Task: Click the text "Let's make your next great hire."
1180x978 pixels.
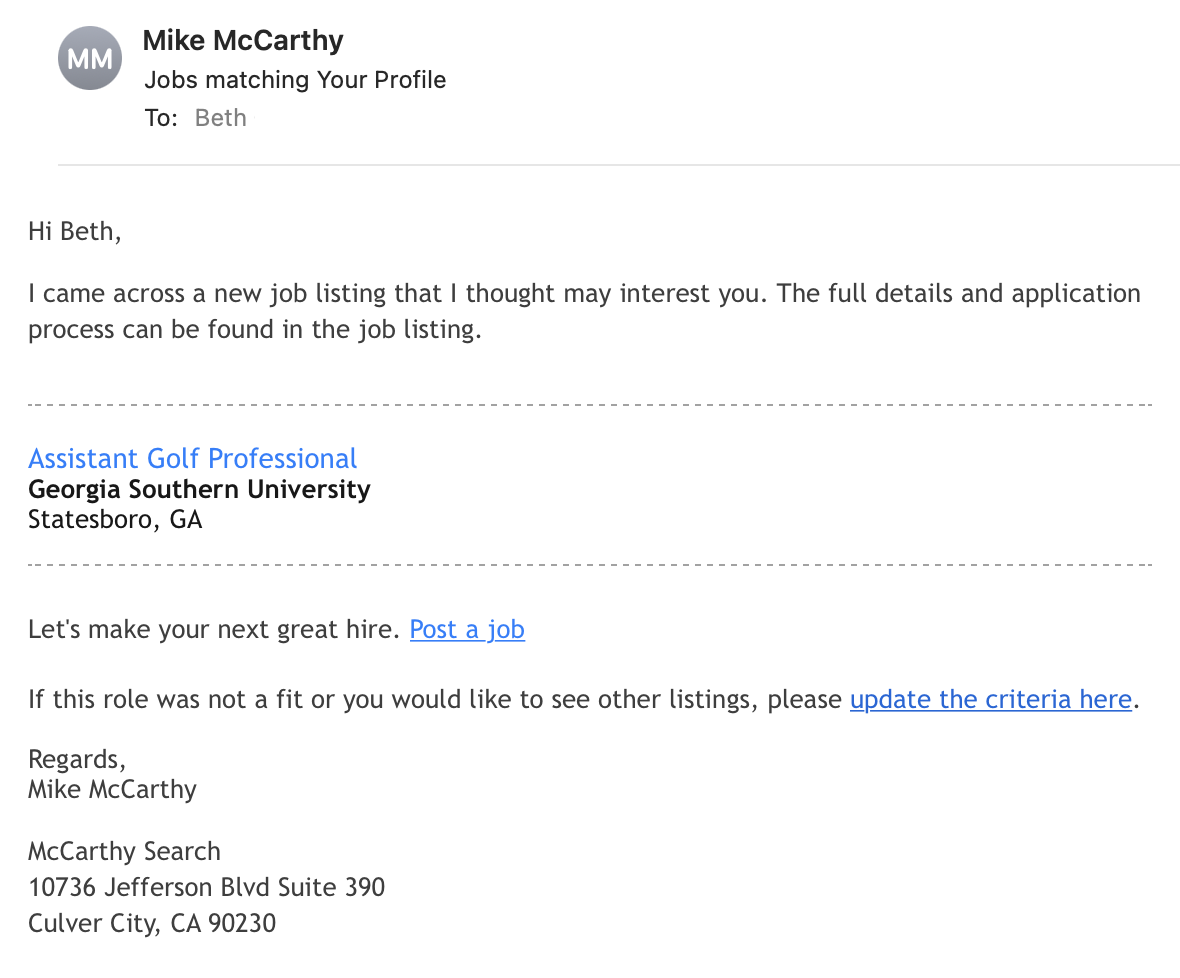Action: point(214,629)
